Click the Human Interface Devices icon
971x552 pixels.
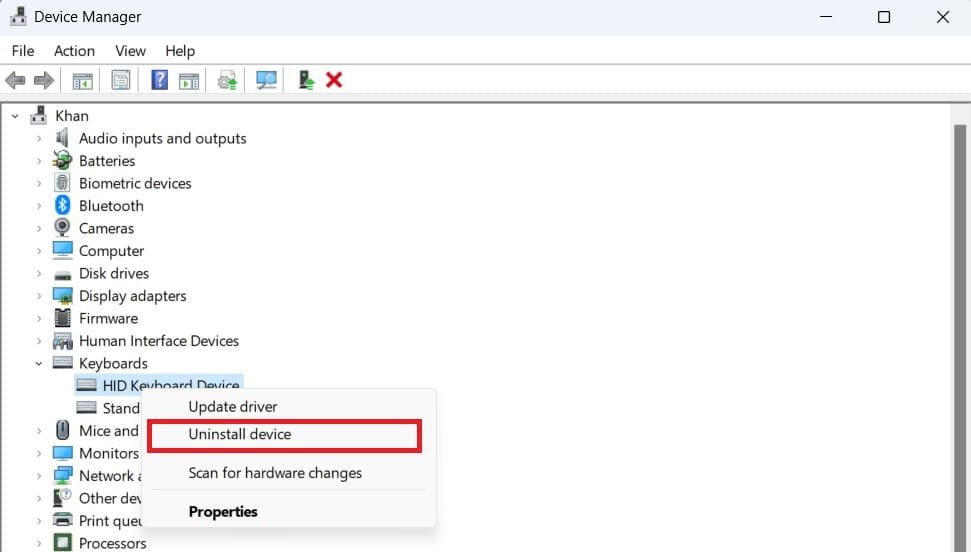tap(63, 341)
